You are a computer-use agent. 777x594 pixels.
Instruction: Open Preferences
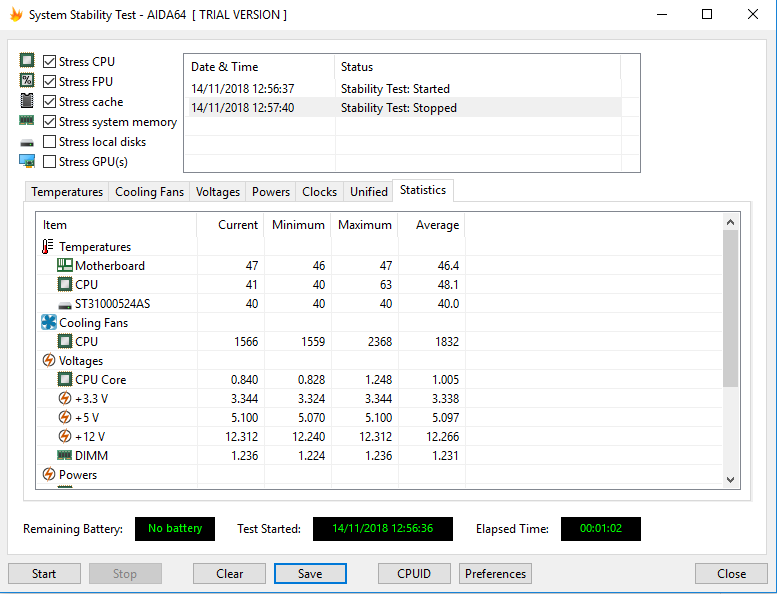tap(495, 574)
